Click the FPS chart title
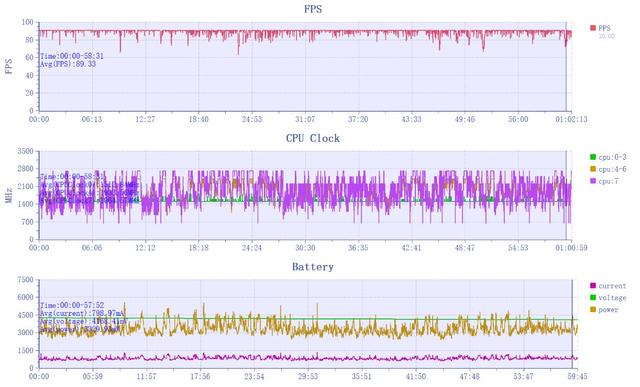640x387 pixels. tap(313, 9)
